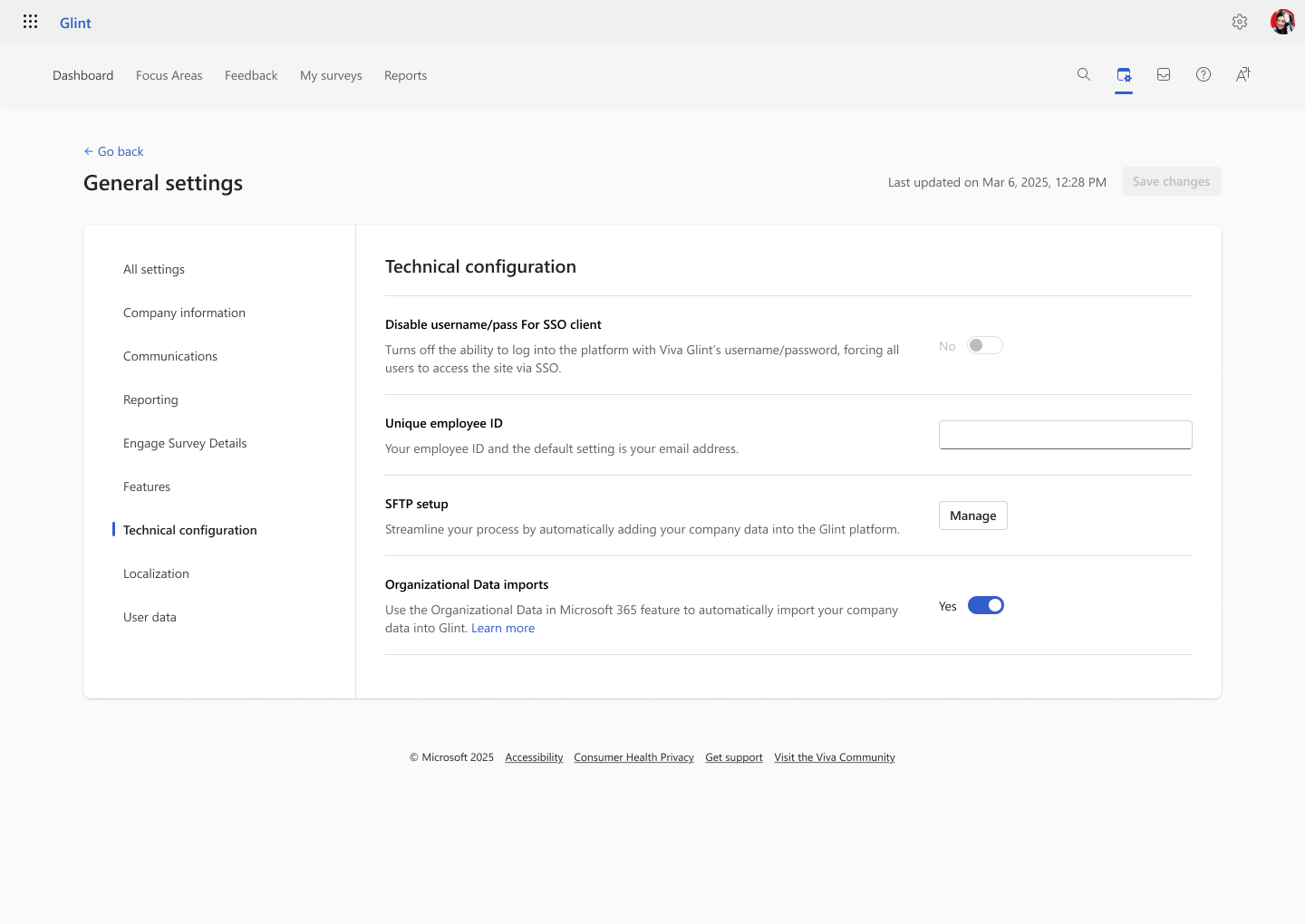This screenshot has height=924, width=1305.
Task: Open My surveys tab
Action: [331, 75]
